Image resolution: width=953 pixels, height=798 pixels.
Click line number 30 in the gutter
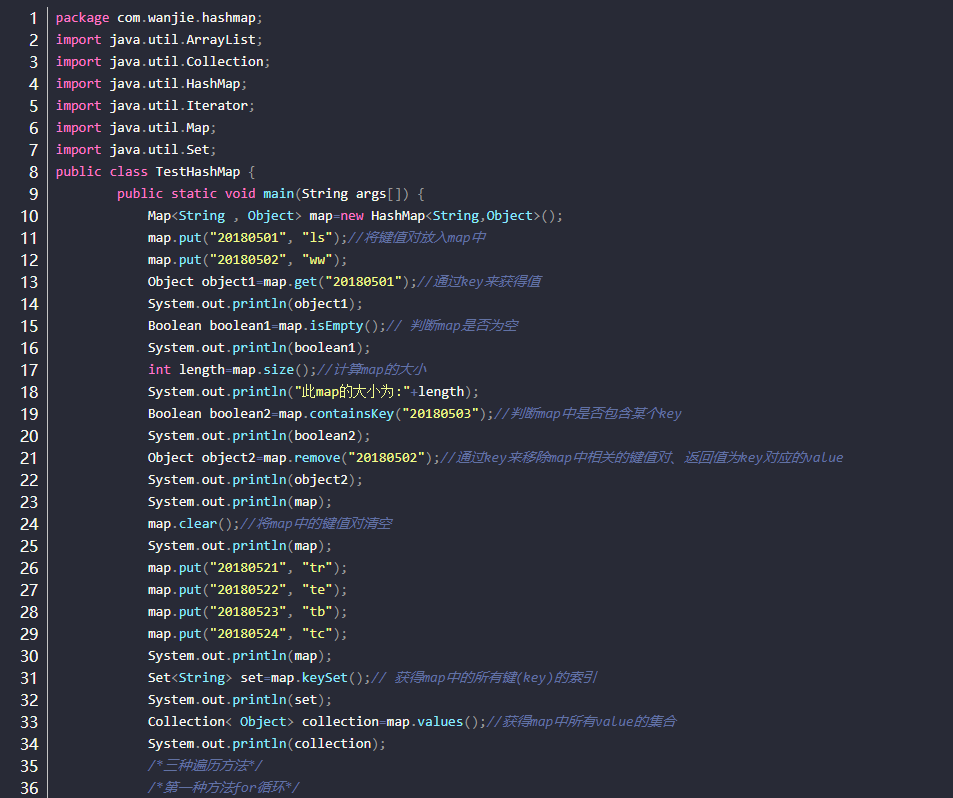[x=29, y=656]
